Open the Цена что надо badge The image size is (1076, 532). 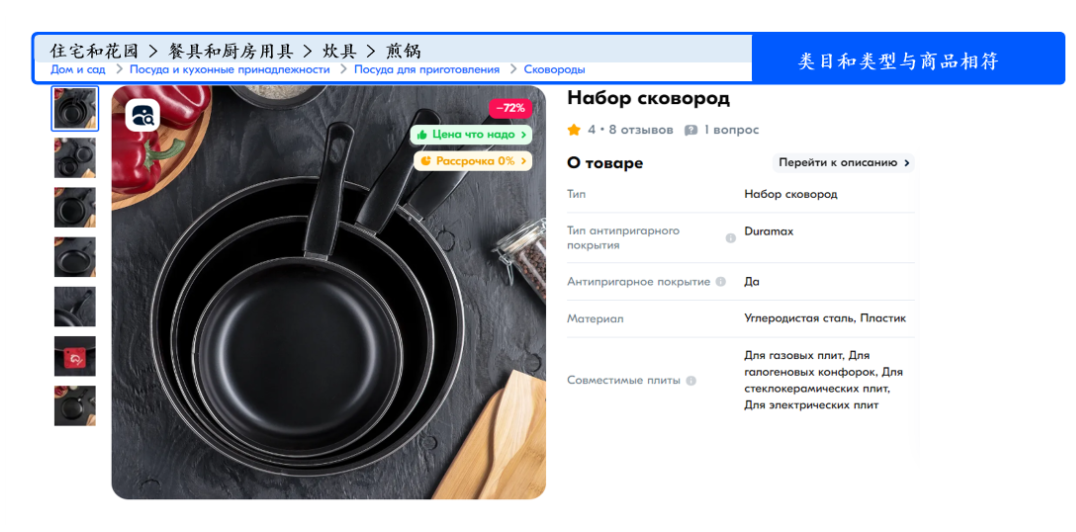pos(471,134)
